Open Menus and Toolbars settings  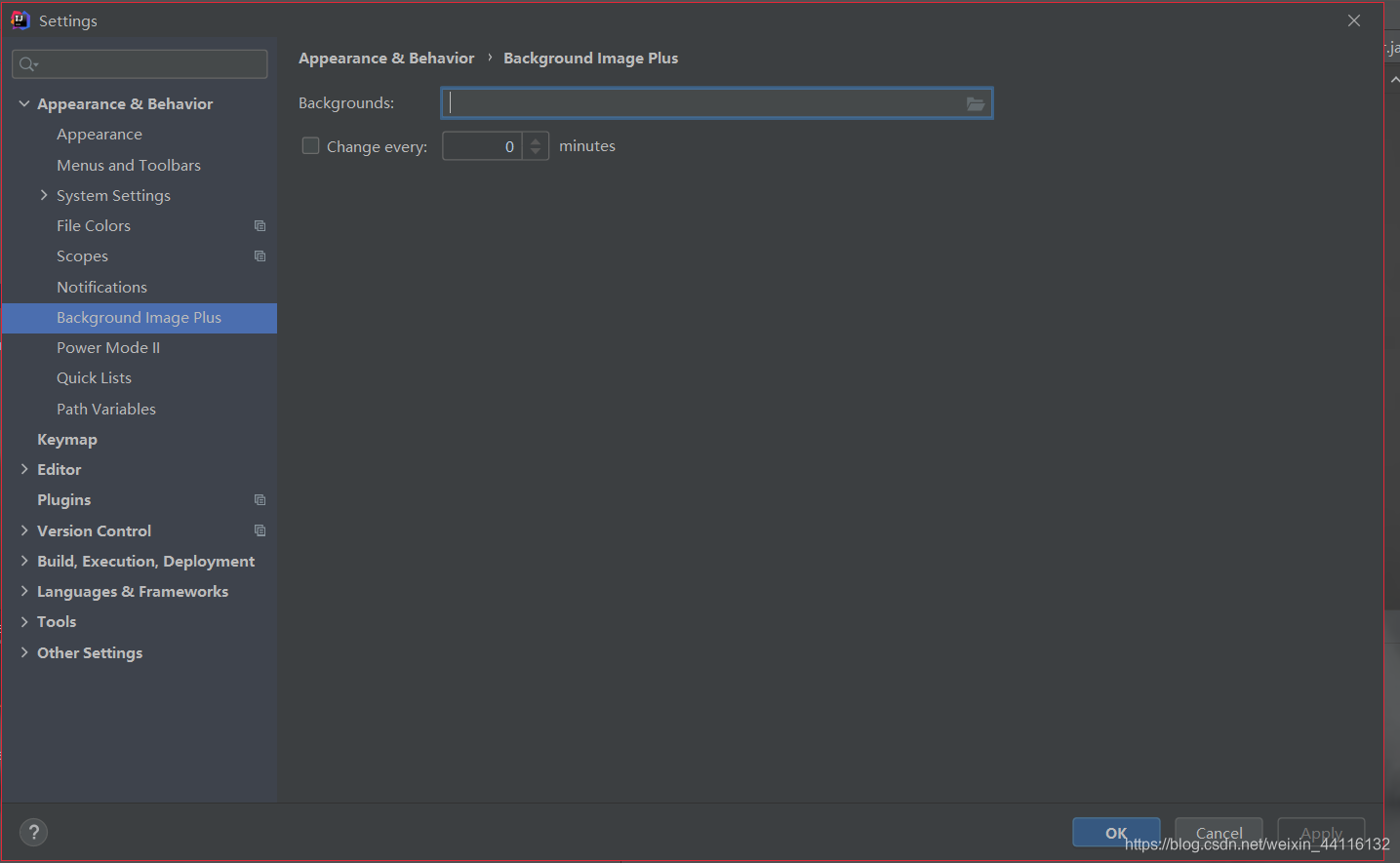pyautogui.click(x=129, y=165)
